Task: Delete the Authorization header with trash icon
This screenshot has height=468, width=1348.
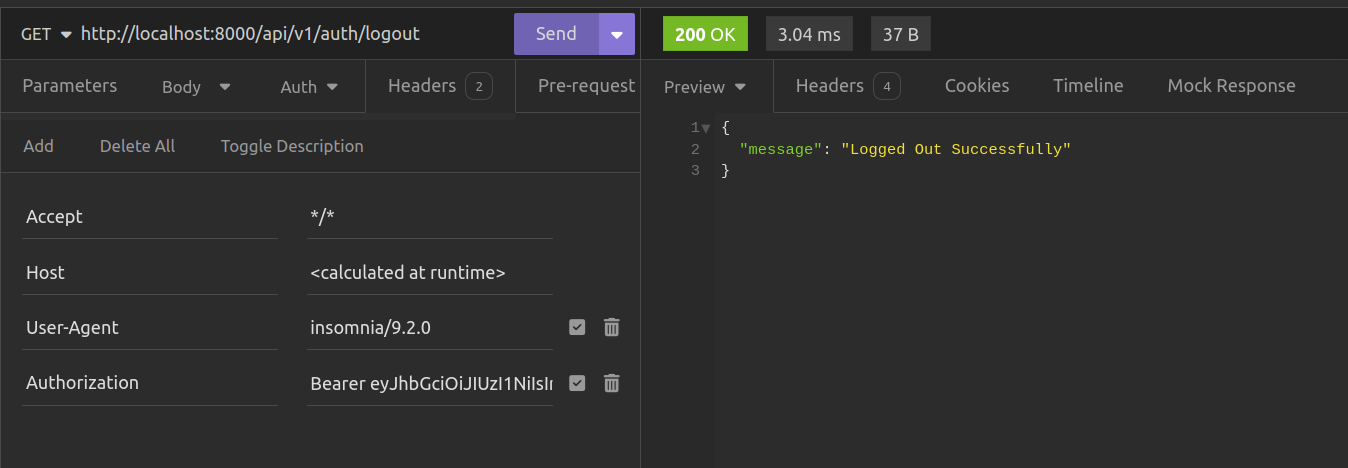Action: 612,383
